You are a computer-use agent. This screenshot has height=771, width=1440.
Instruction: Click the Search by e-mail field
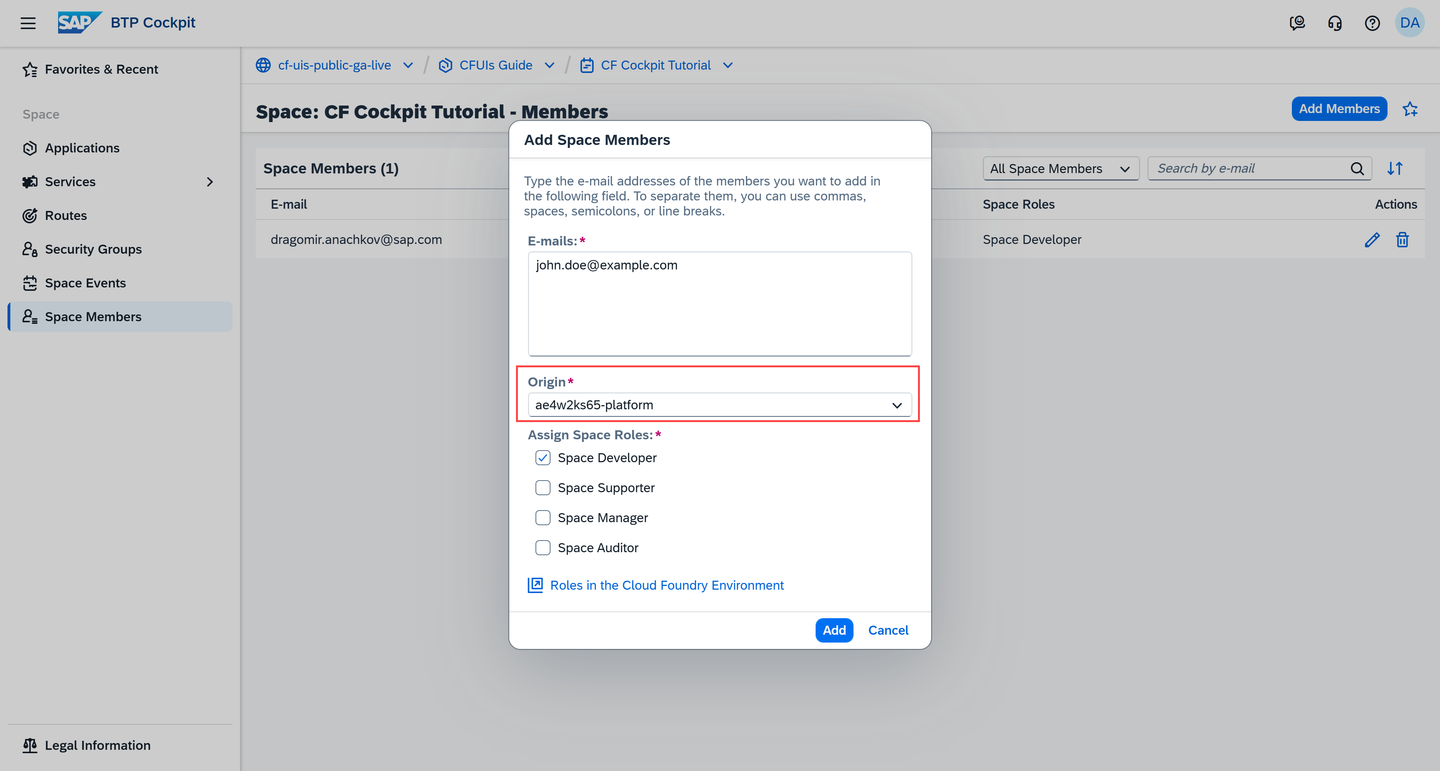coord(1248,169)
